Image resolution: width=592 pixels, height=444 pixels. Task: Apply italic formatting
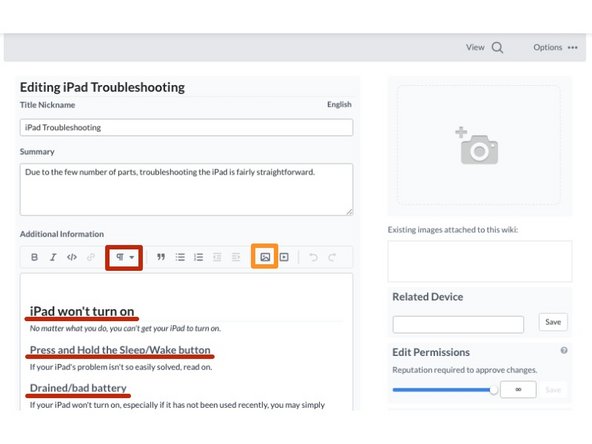[53, 257]
